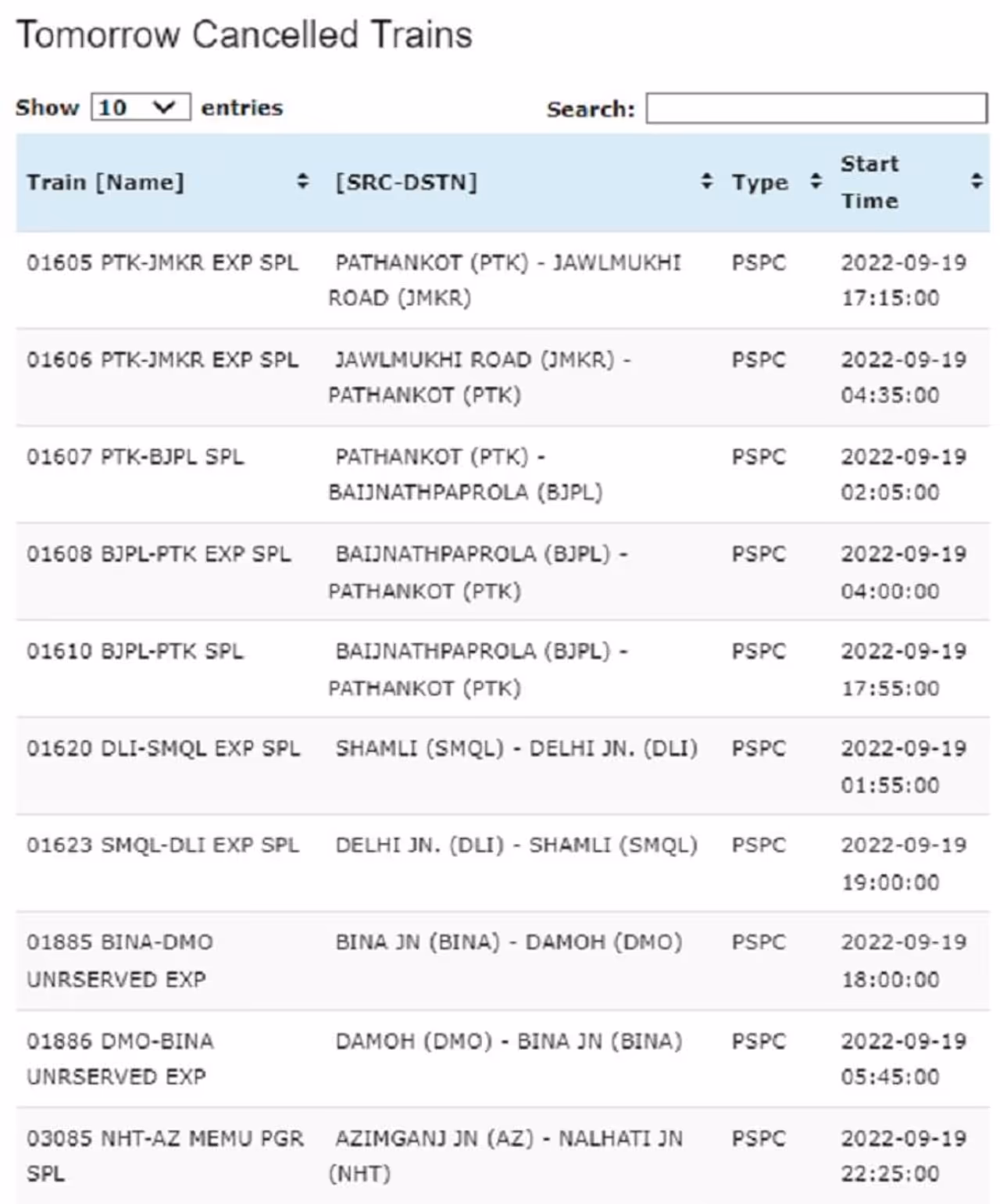Select the Delhi Jn. to Shamli route cell
The image size is (1000, 1204).
(x=516, y=845)
